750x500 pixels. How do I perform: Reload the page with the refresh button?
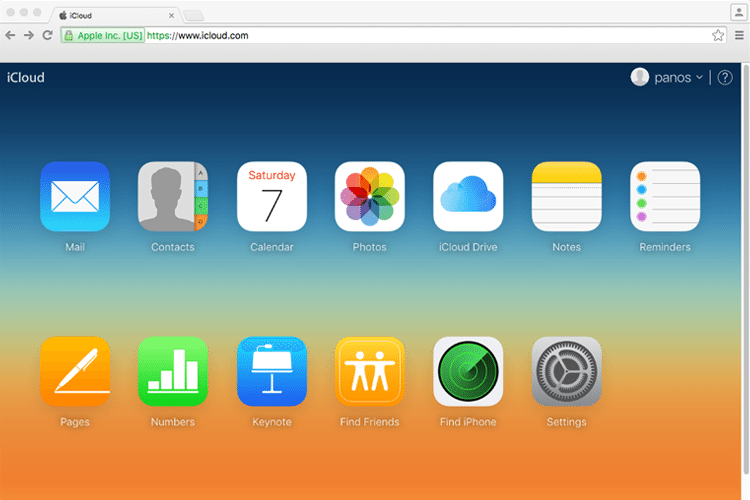pyautogui.click(x=47, y=35)
